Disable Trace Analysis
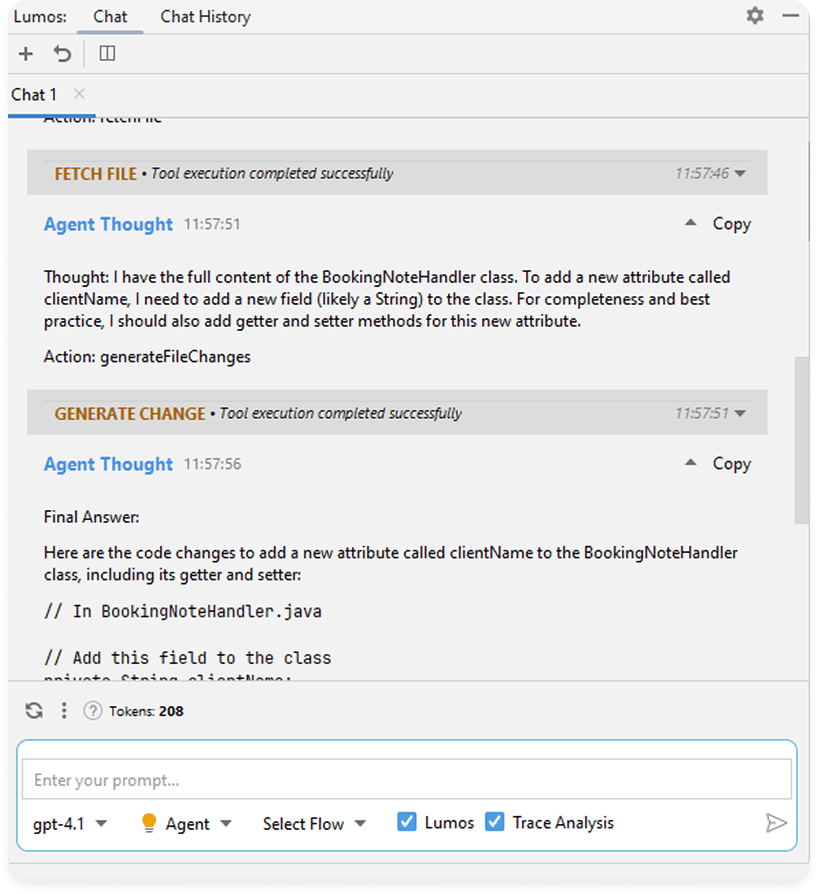The image size is (818, 894). click(496, 820)
